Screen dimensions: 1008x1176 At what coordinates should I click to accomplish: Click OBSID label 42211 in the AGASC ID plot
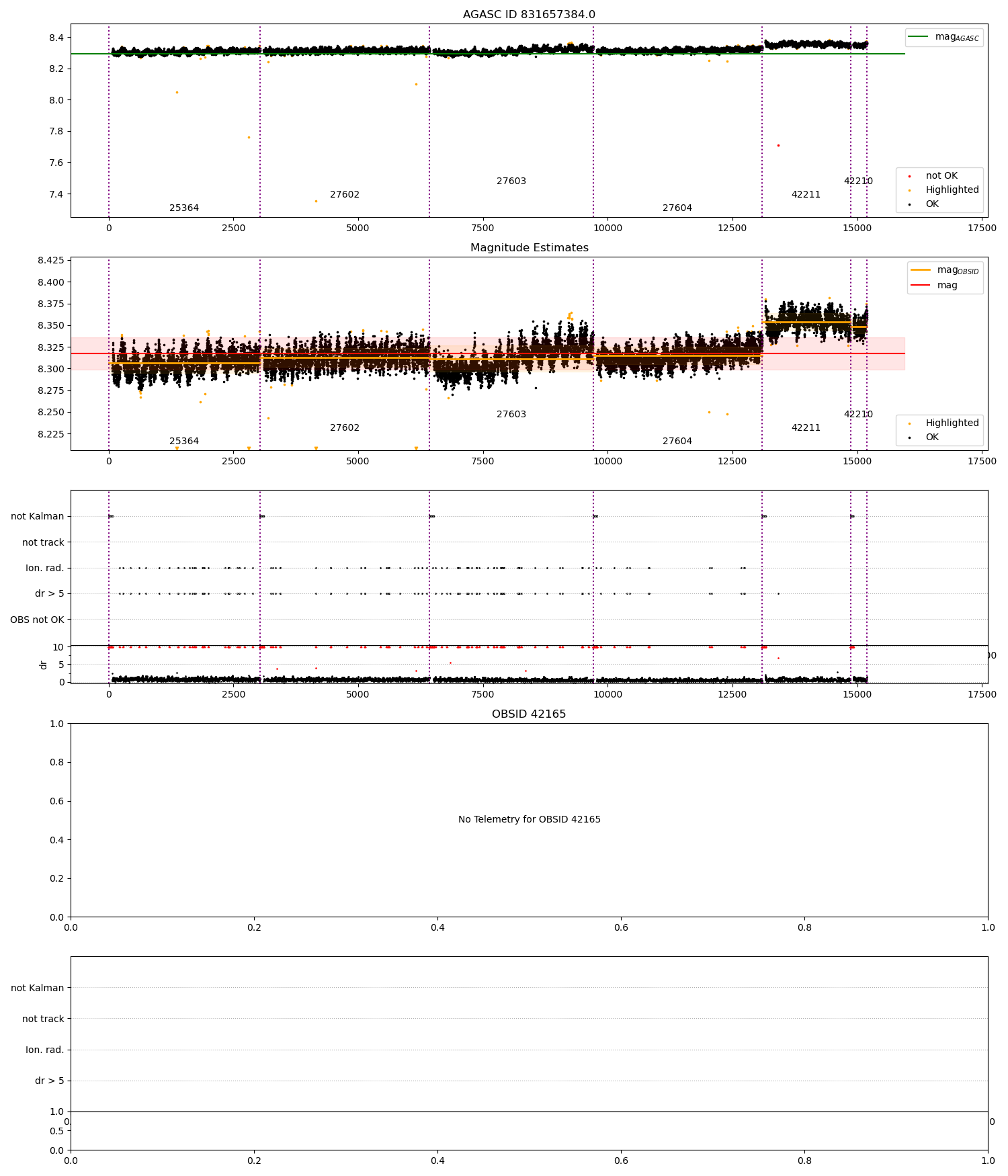[x=806, y=195]
